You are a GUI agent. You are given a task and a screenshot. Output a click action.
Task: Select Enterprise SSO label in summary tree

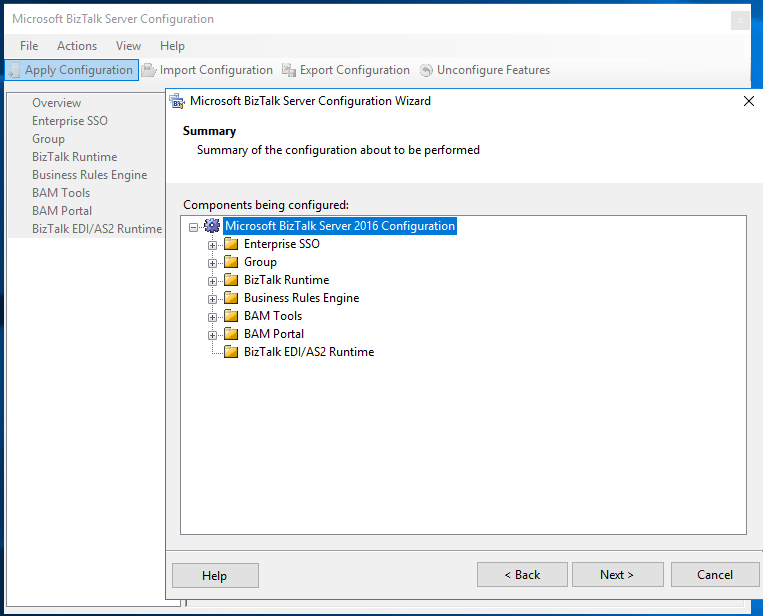pyautogui.click(x=282, y=244)
